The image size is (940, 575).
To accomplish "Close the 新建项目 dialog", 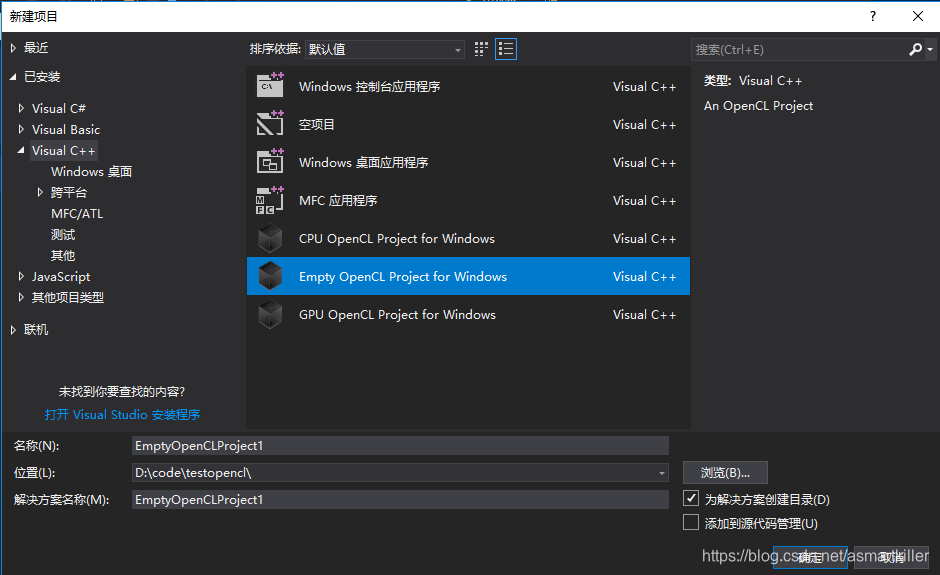I will point(918,16).
